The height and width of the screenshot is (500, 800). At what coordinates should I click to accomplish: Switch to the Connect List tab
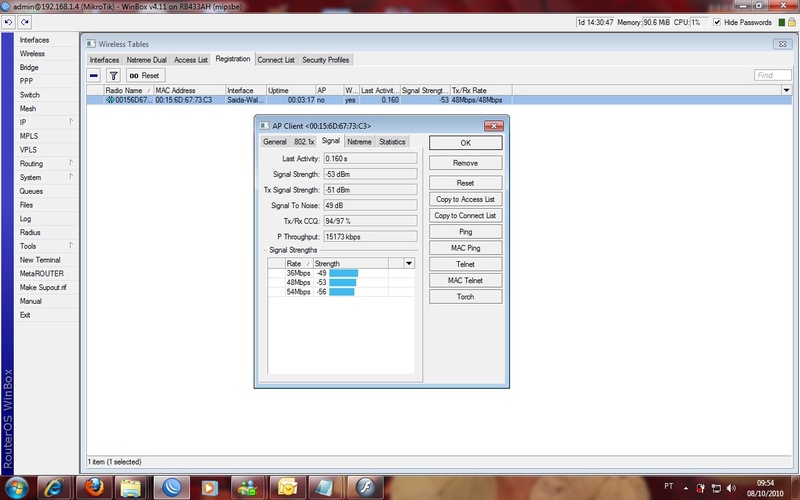pos(276,60)
